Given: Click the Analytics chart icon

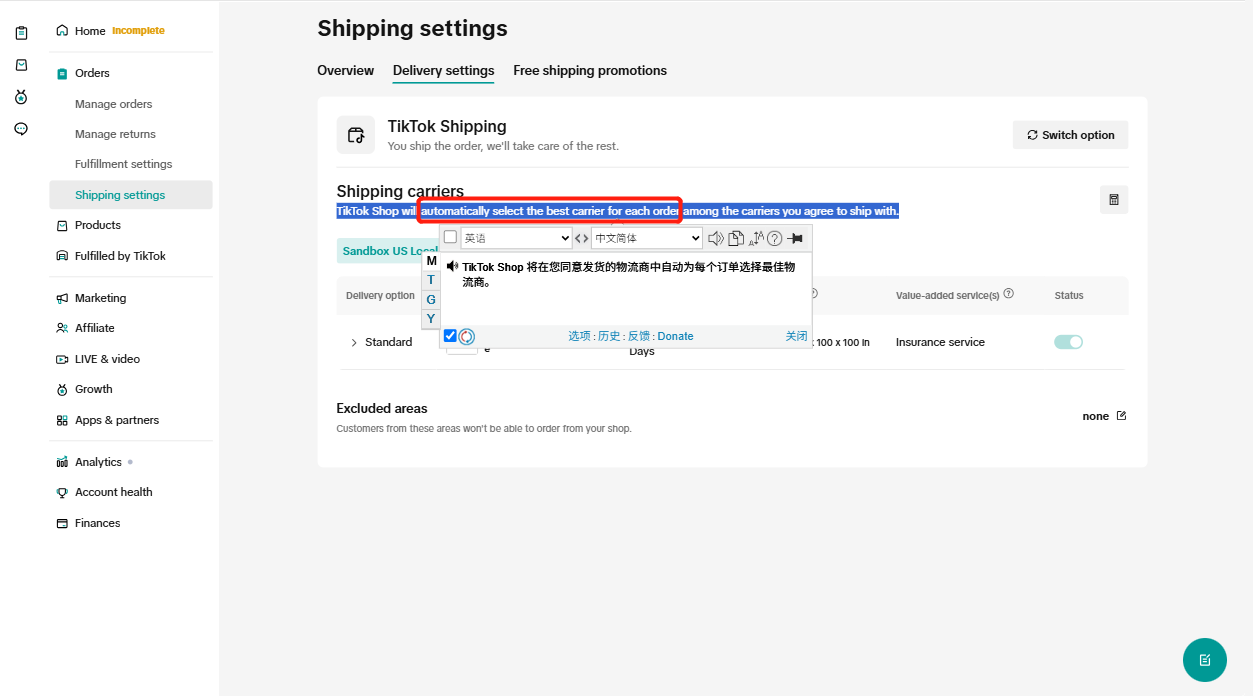Looking at the screenshot, I should pos(62,462).
